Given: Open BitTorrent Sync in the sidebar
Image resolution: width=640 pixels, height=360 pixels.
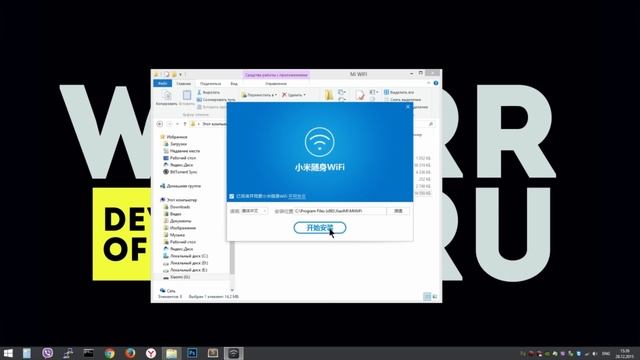Looking at the screenshot, I should 180,172.
